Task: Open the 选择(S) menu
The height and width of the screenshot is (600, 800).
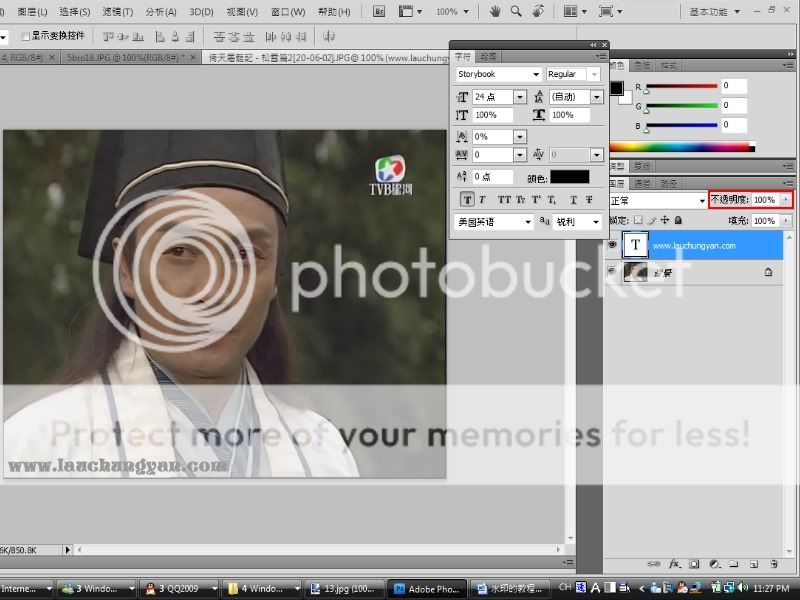Action: (74, 12)
